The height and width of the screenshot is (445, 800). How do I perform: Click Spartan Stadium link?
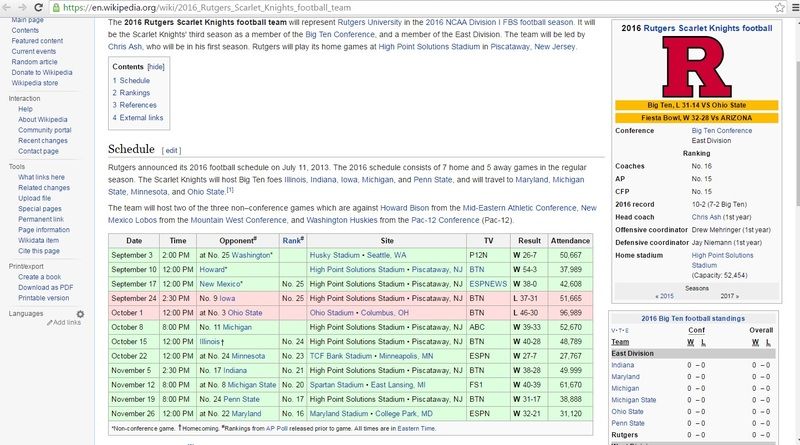click(336, 385)
